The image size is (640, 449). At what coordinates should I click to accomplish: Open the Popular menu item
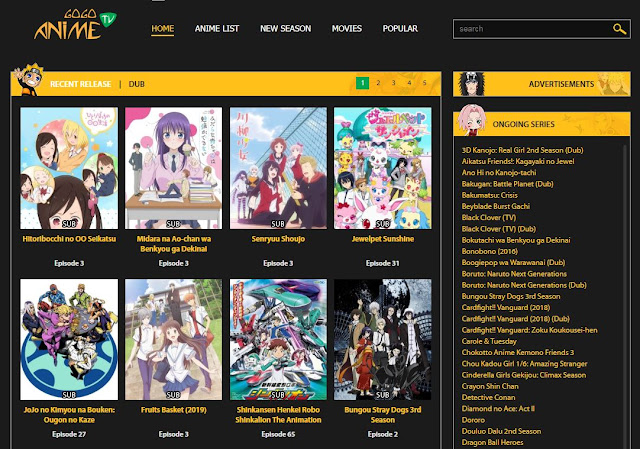(400, 29)
